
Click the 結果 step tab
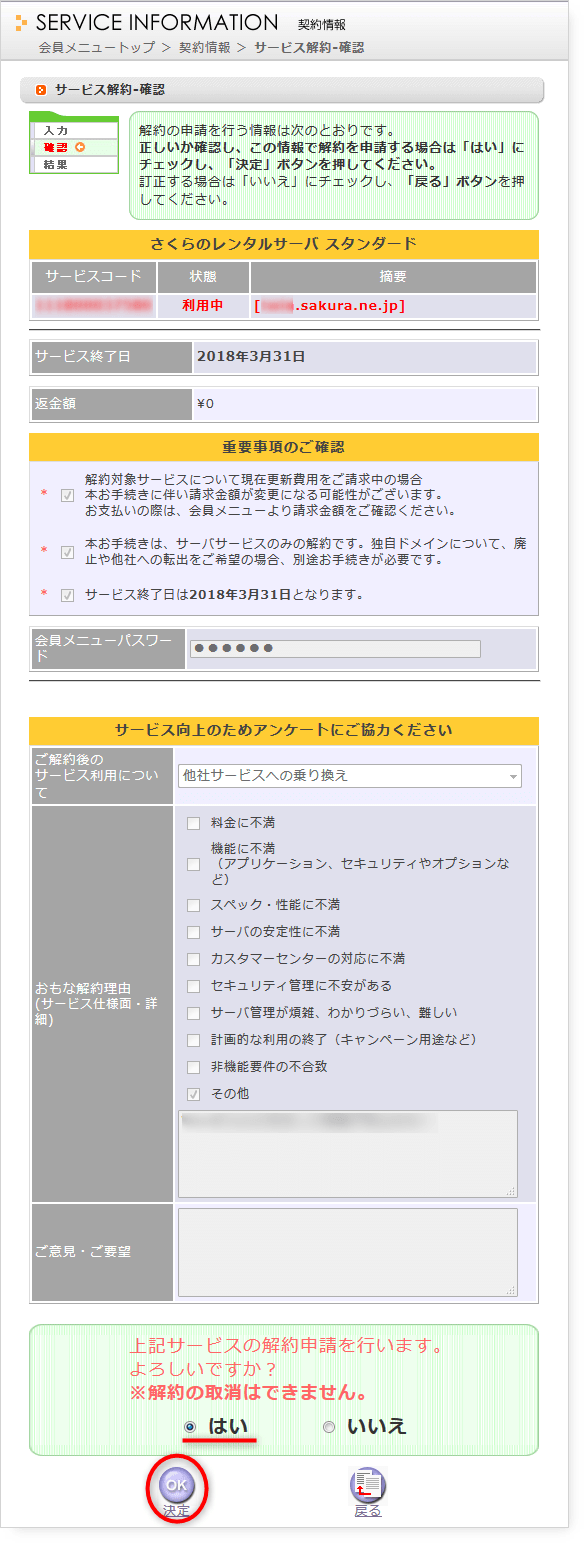point(75,164)
